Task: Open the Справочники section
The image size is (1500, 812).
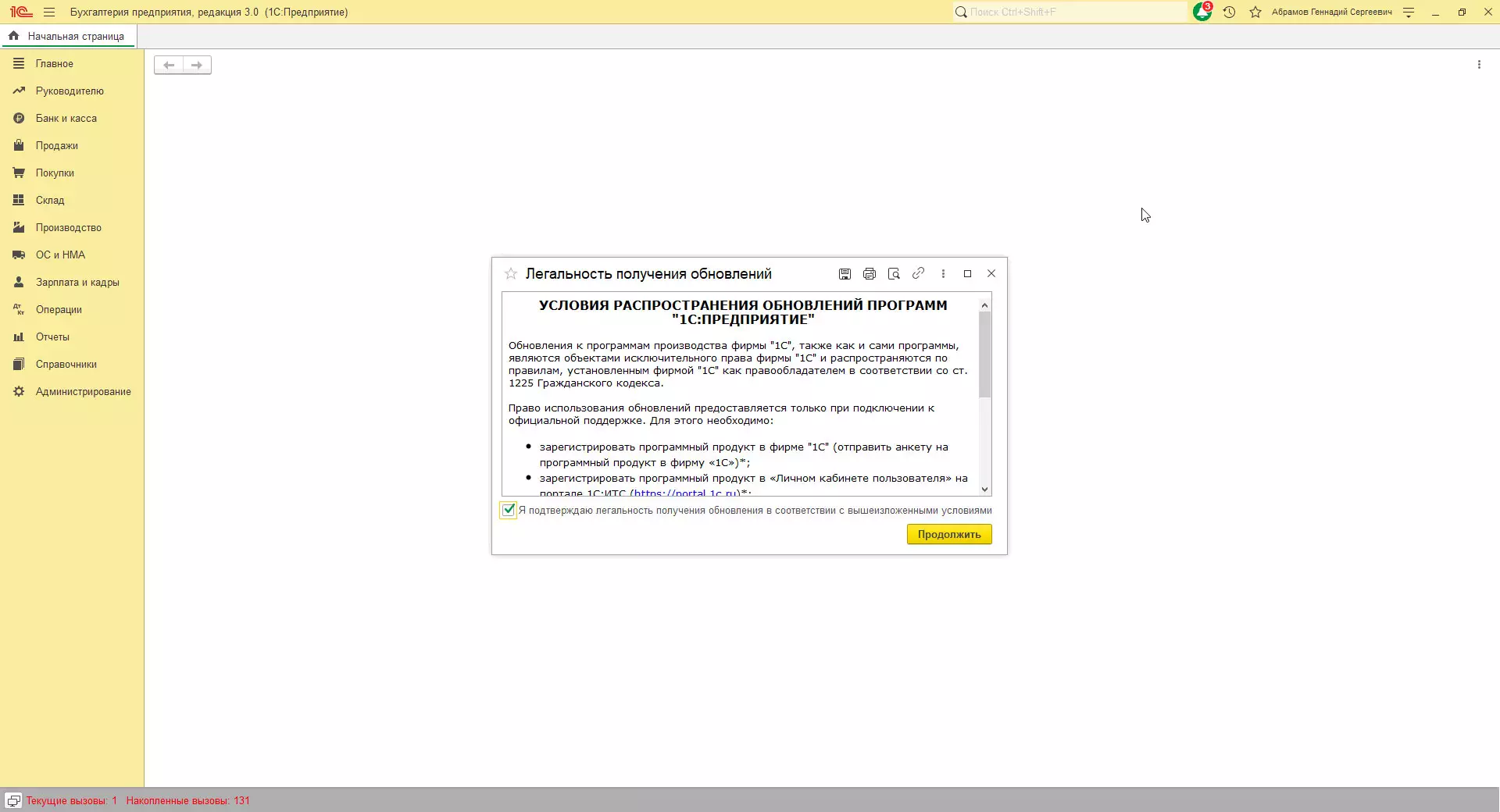Action: click(x=72, y=364)
